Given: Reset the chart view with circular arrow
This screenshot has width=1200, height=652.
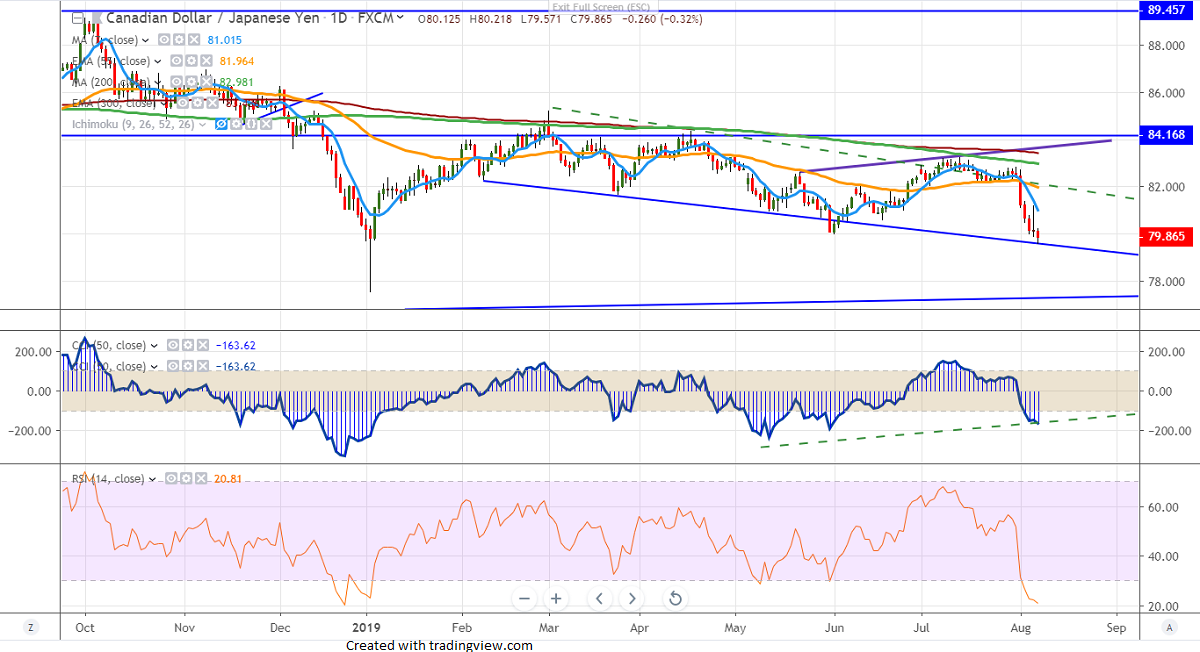Looking at the screenshot, I should pyautogui.click(x=675, y=599).
